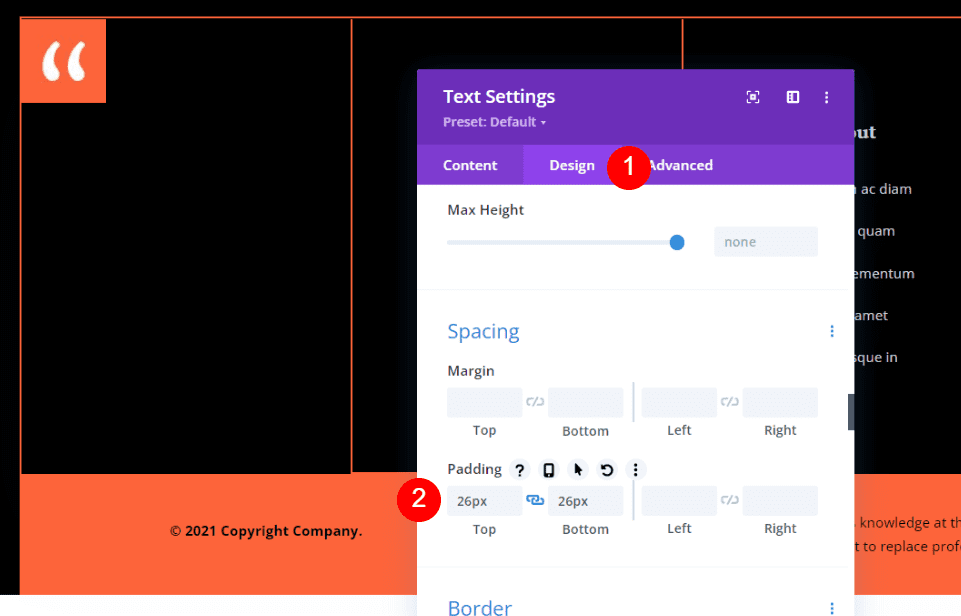
Task: Open the Preset: Default dropdown
Action: [494, 122]
